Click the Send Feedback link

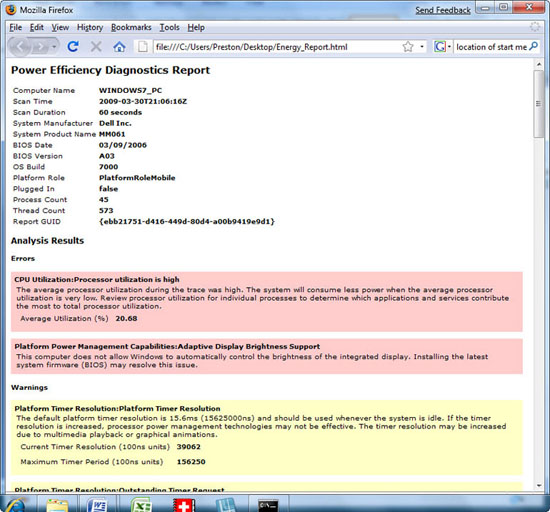[x=443, y=10]
